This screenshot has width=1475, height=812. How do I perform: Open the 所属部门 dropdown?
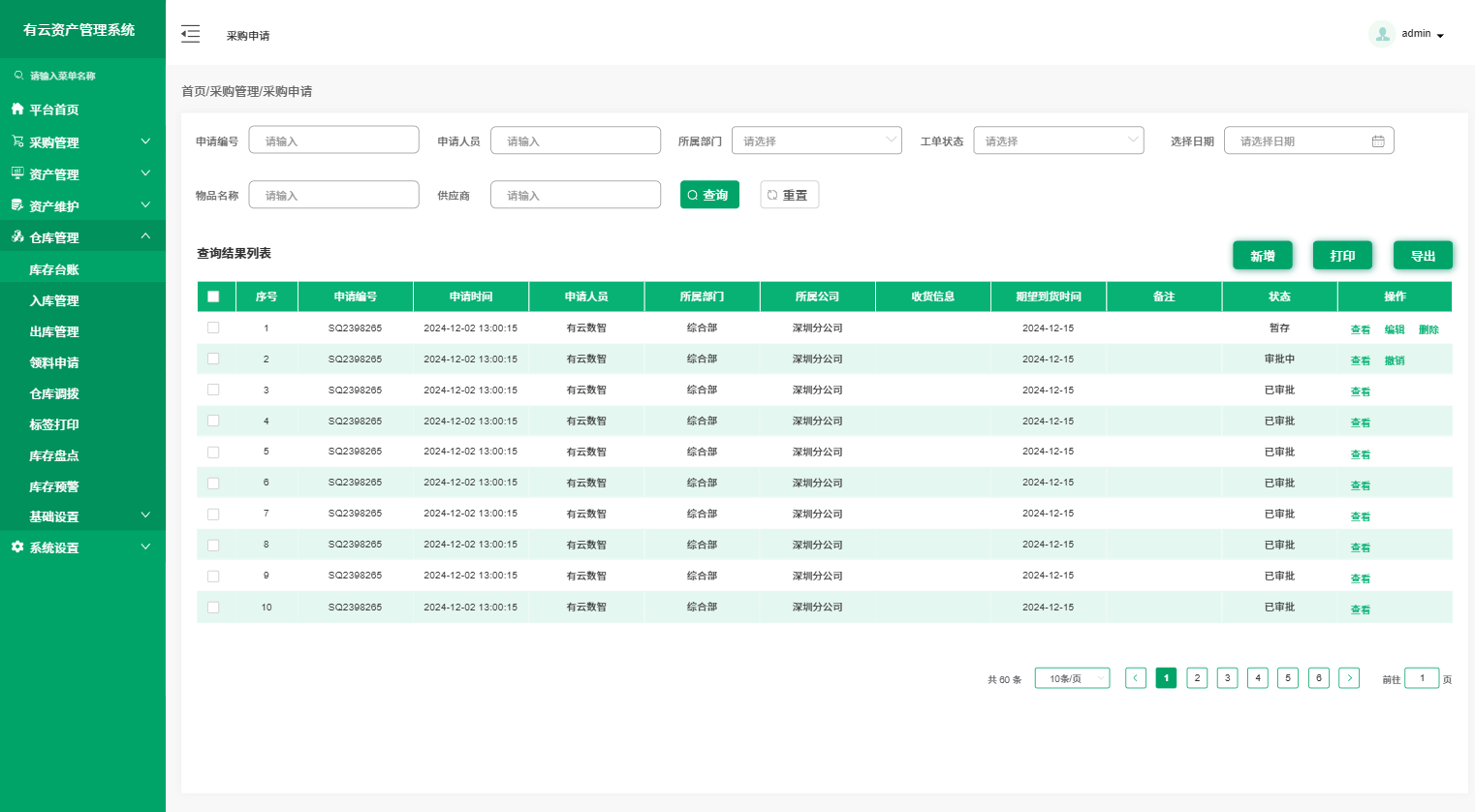point(816,141)
